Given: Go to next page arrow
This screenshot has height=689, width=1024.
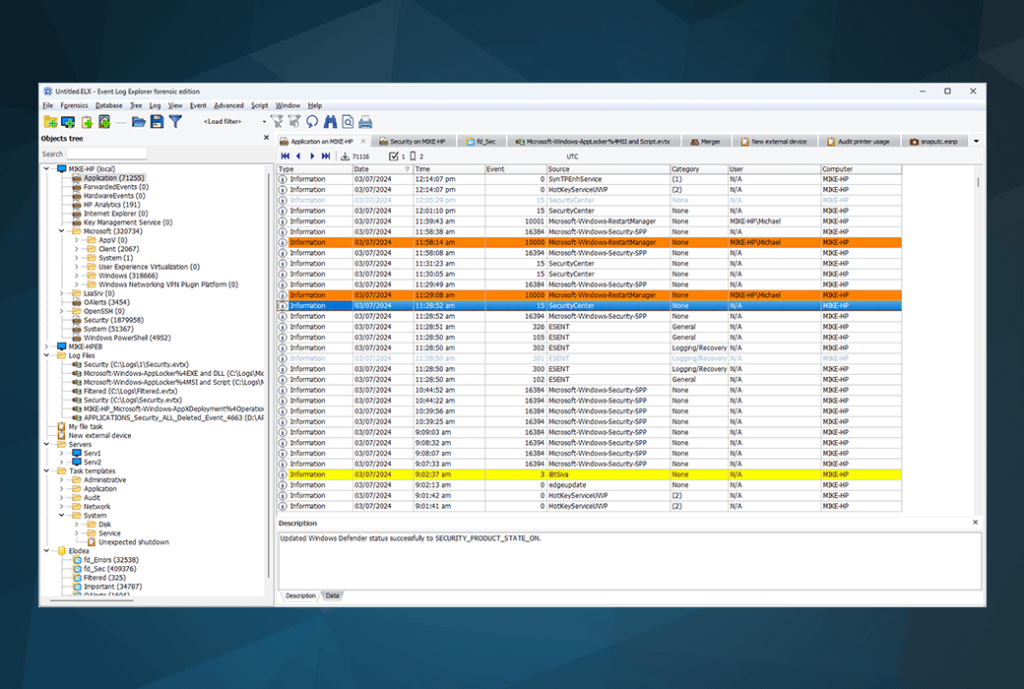Looking at the screenshot, I should pos(312,156).
